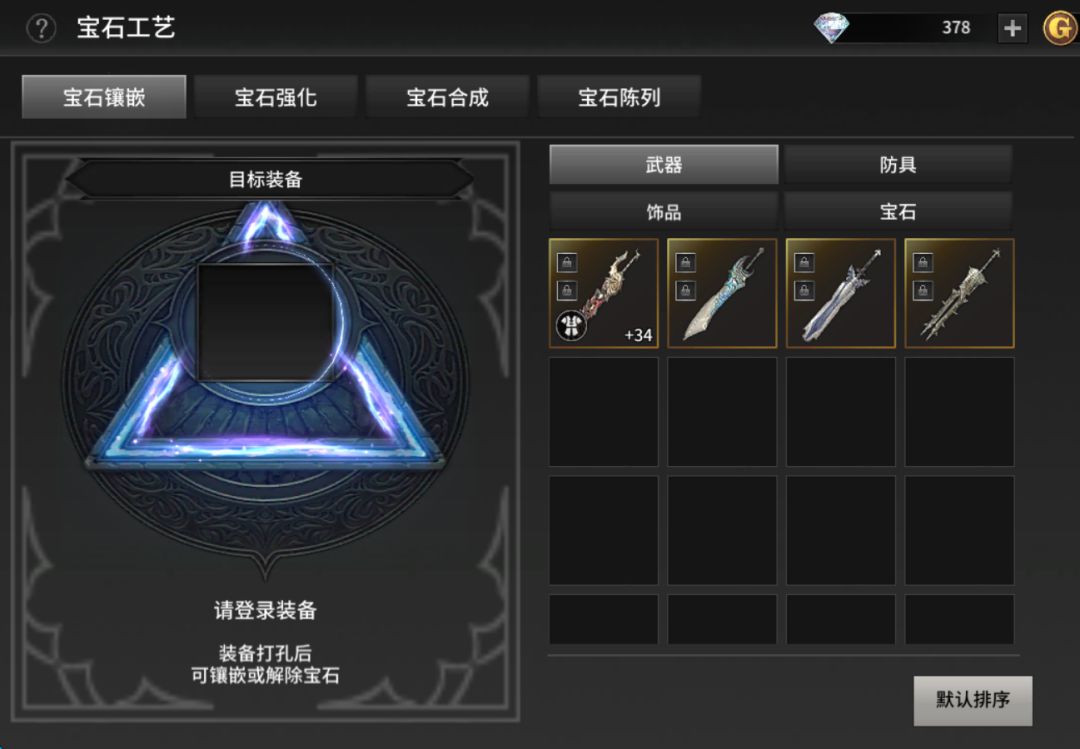This screenshot has width=1080, height=749.
Task: Select the red weapon with +34
Action: coord(603,294)
